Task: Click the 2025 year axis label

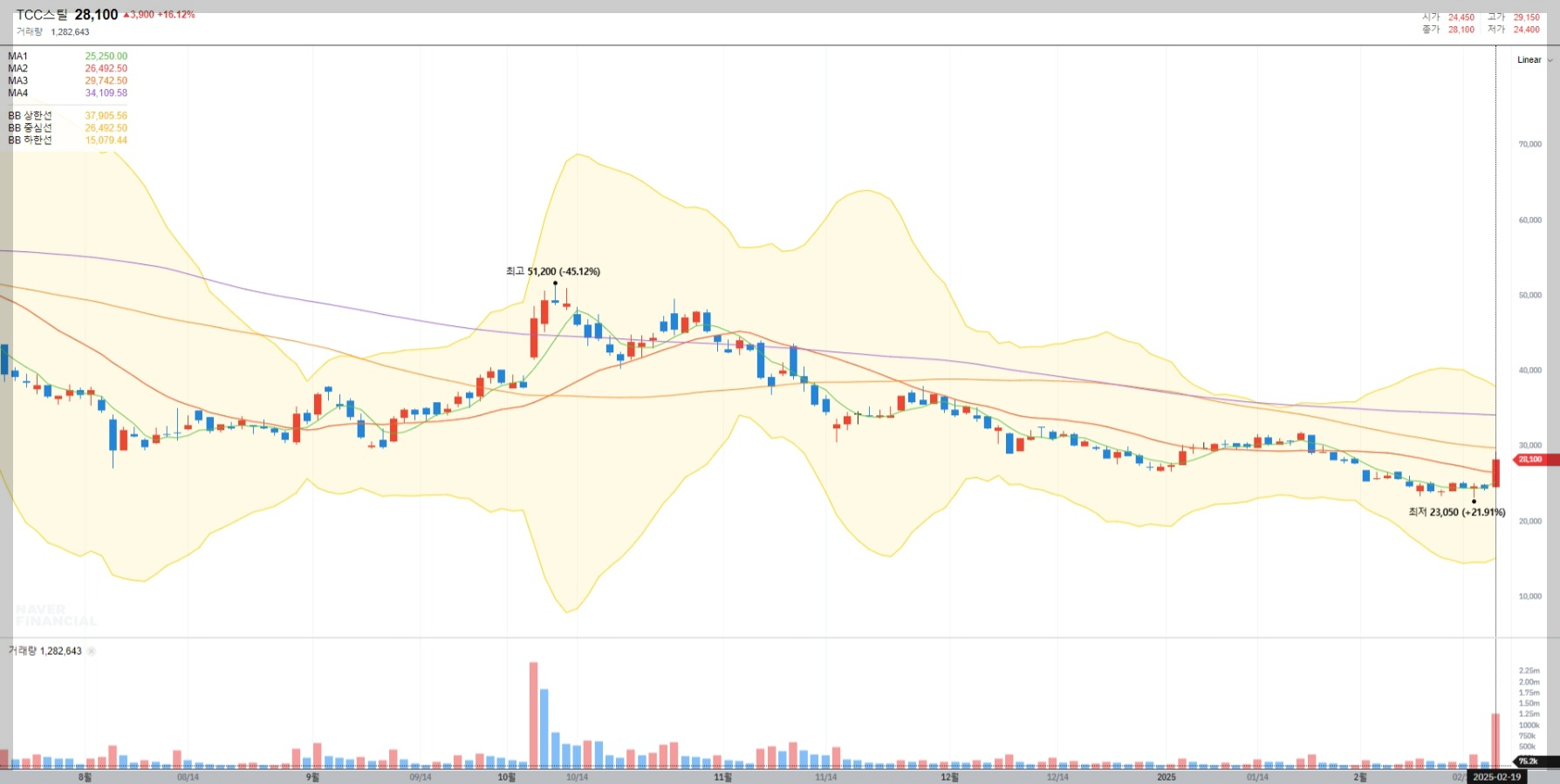Action: click(x=1166, y=777)
